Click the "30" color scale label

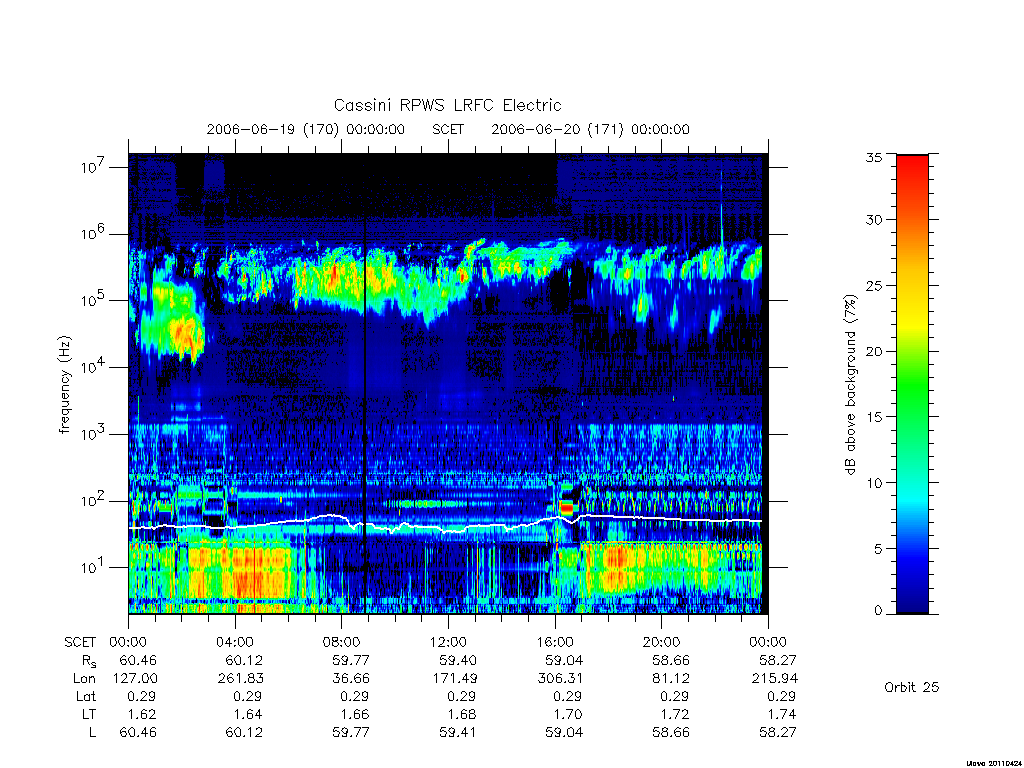coord(874,220)
